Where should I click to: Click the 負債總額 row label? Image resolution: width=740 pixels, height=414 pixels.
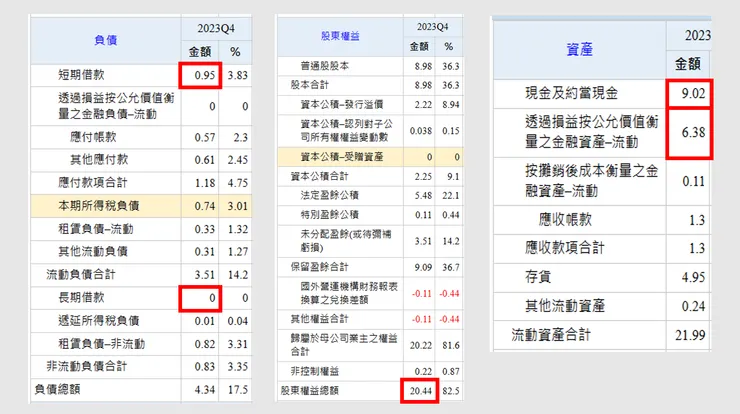coord(58,389)
